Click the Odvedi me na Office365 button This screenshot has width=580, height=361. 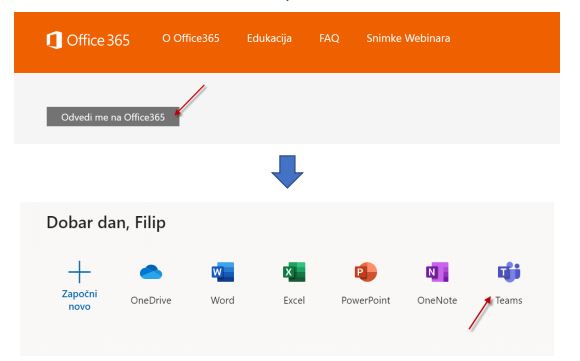[113, 117]
